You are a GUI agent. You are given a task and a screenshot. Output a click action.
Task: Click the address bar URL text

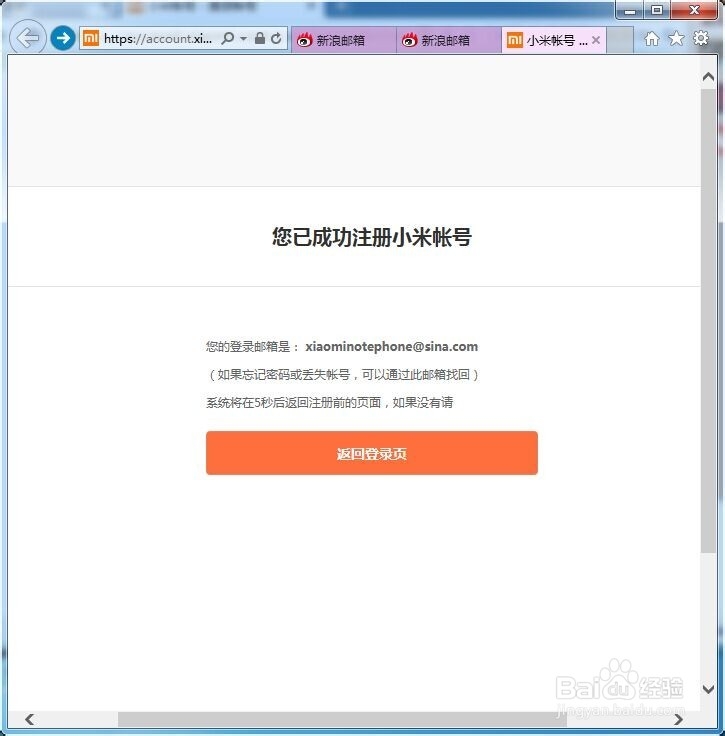(x=158, y=38)
